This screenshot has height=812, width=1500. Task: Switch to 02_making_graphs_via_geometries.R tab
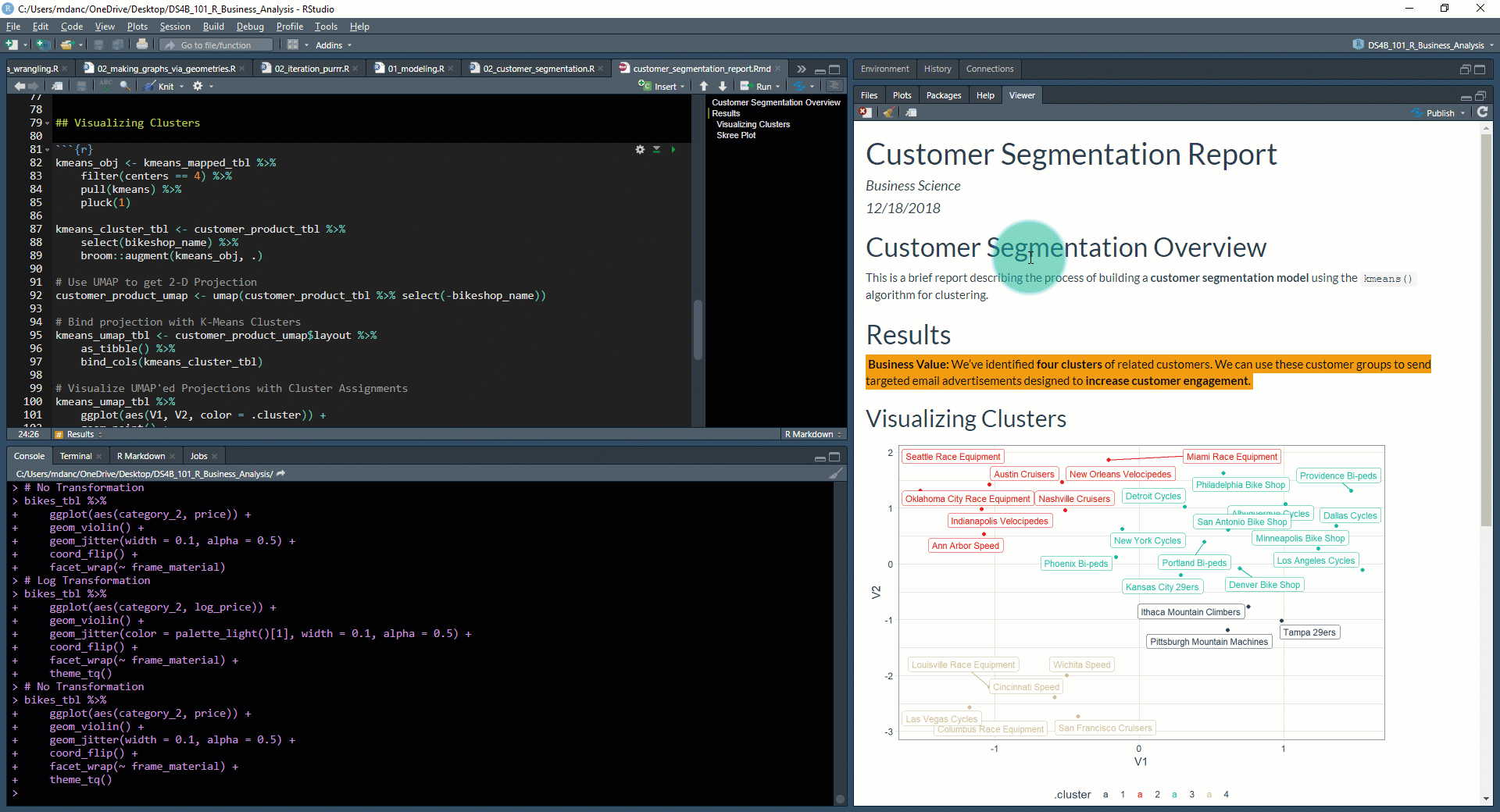tap(166, 69)
